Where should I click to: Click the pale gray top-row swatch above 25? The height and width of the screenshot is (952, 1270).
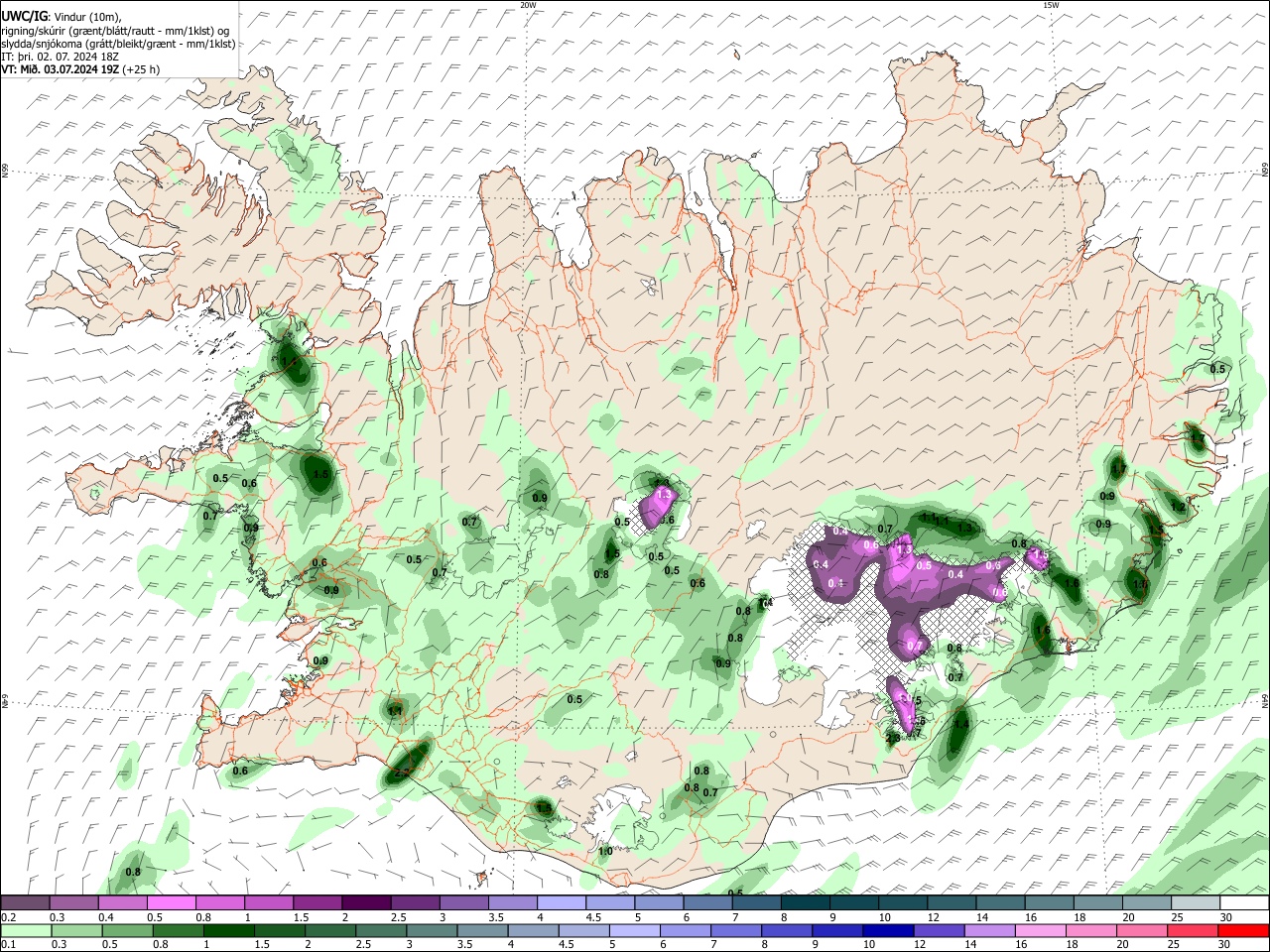click(1196, 903)
